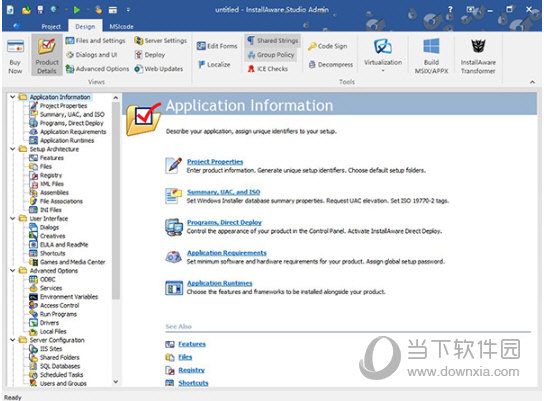The image size is (544, 401).
Task: Open the Shortcuts link under See Also
Action: pos(193,383)
